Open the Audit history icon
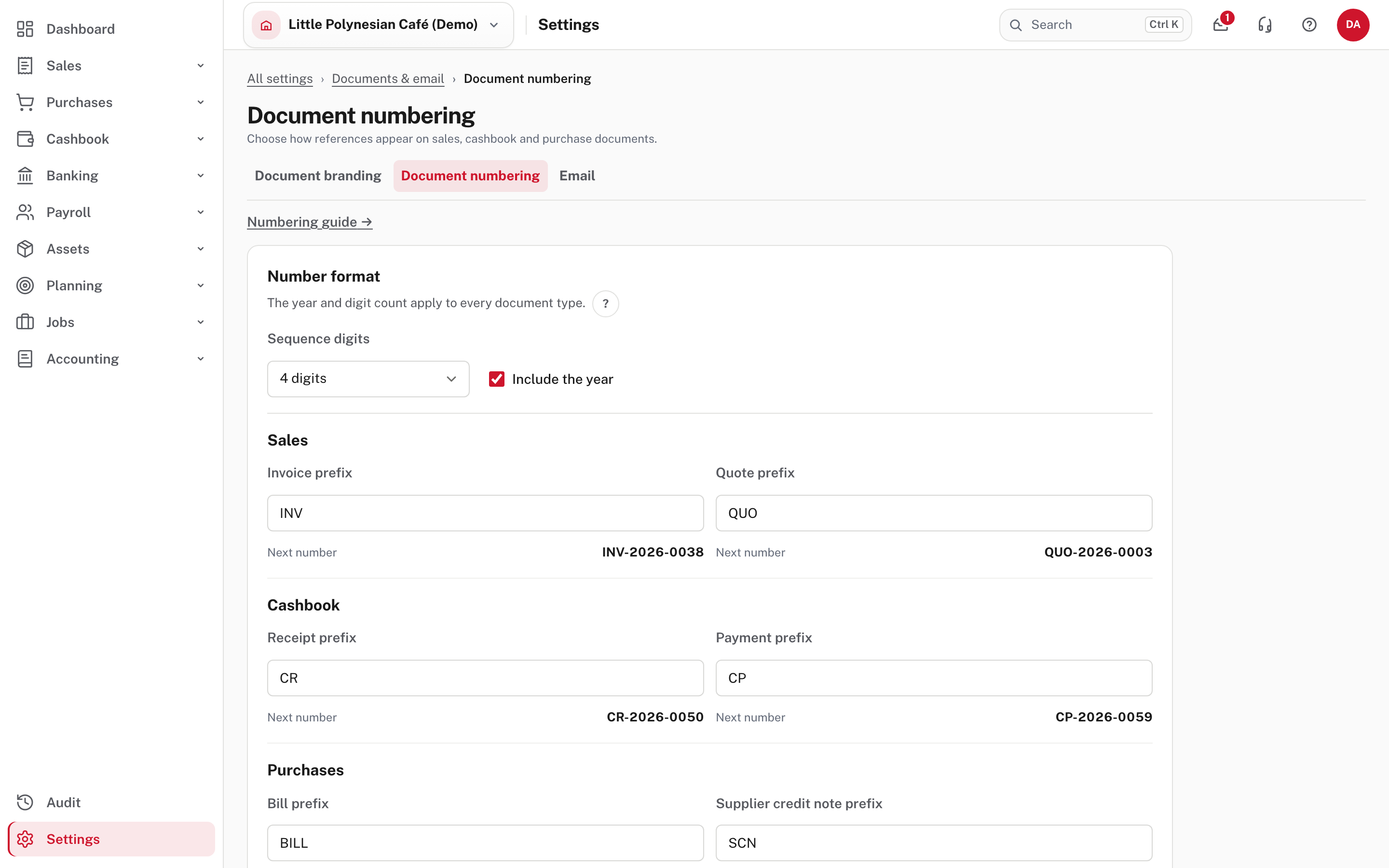The image size is (1389, 868). coord(25,802)
